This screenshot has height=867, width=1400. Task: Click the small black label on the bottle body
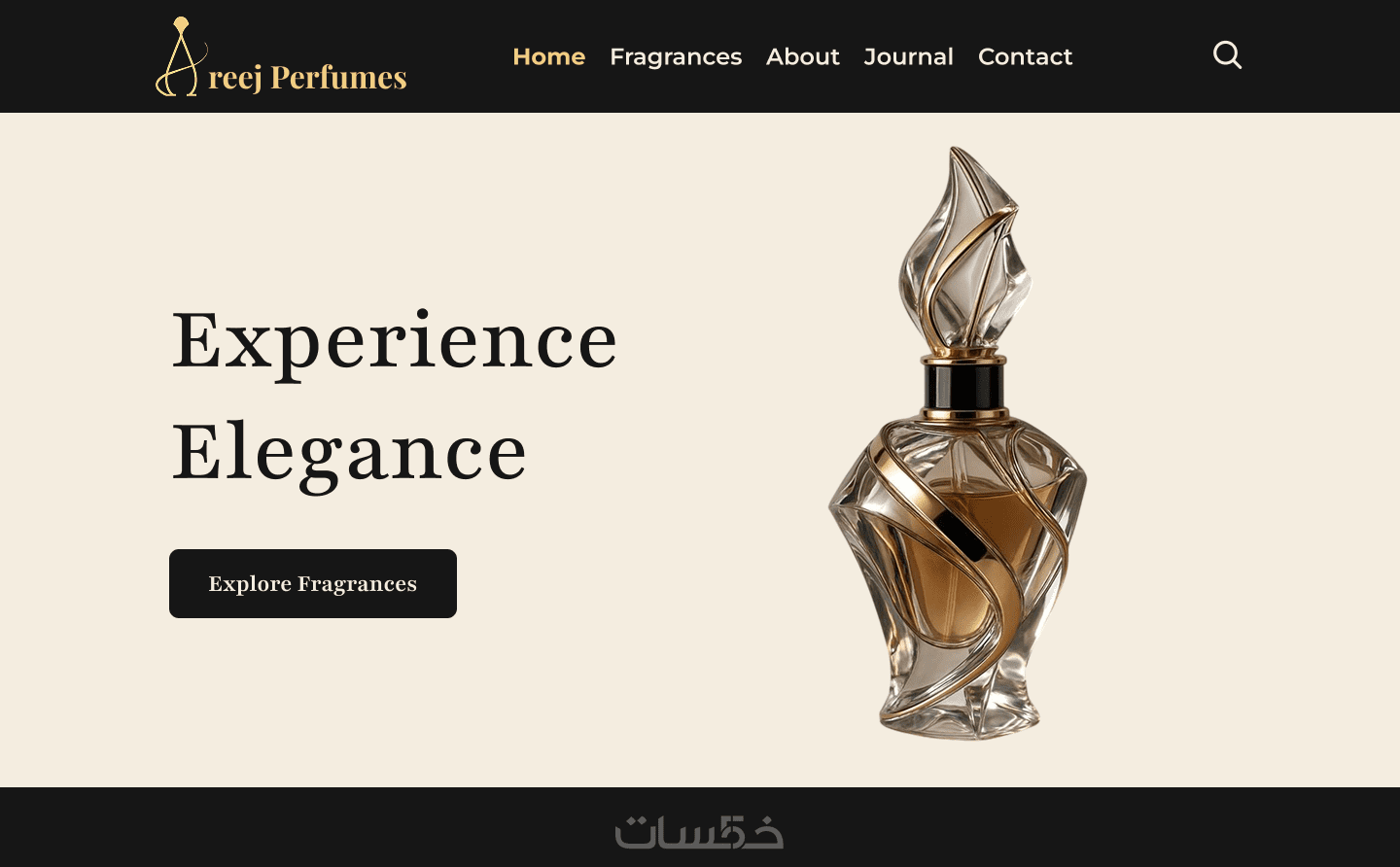coord(961,535)
